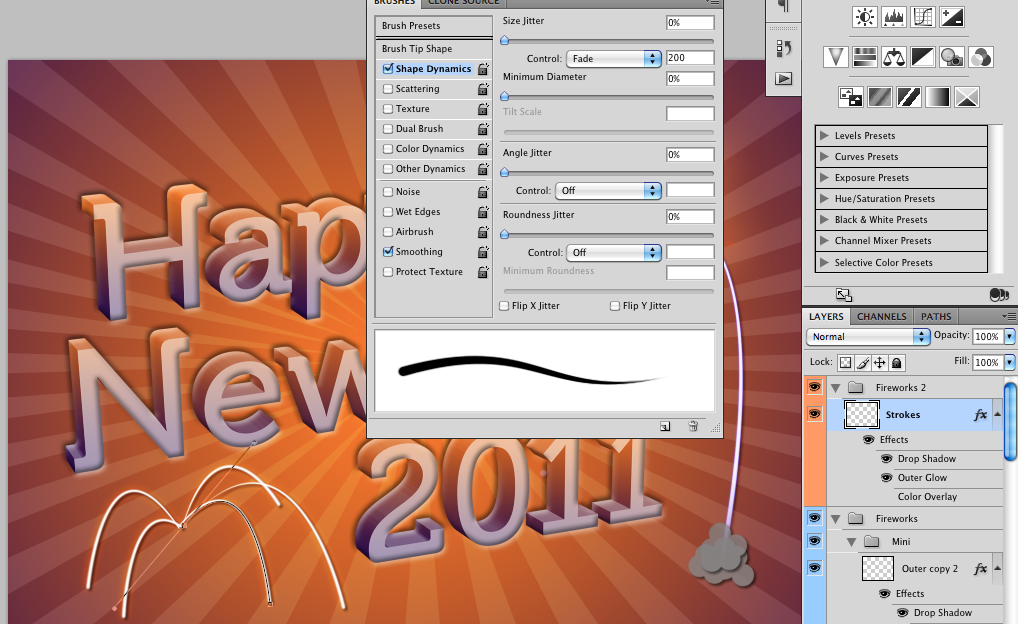This screenshot has width=1018, height=624.
Task: Add a Gradient Map adjustment
Action: click(x=937, y=97)
